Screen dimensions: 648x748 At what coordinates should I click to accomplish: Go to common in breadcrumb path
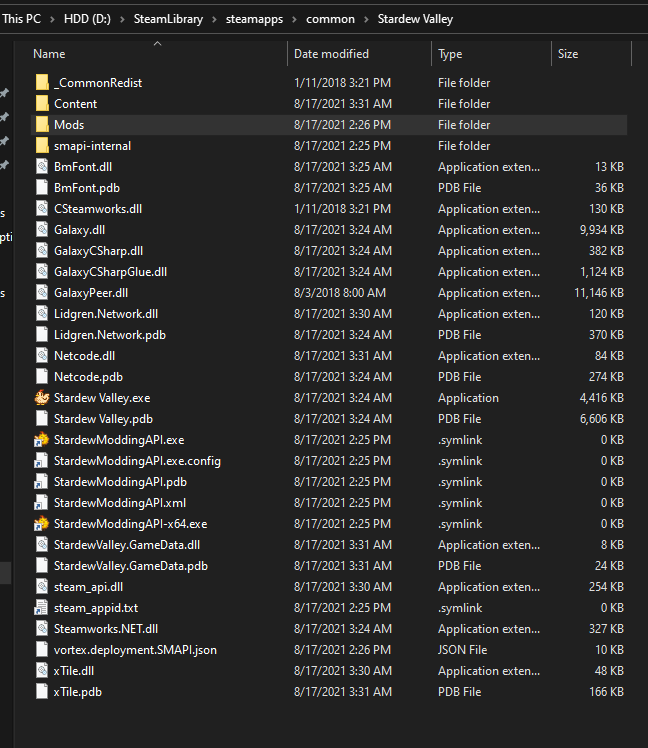click(330, 19)
